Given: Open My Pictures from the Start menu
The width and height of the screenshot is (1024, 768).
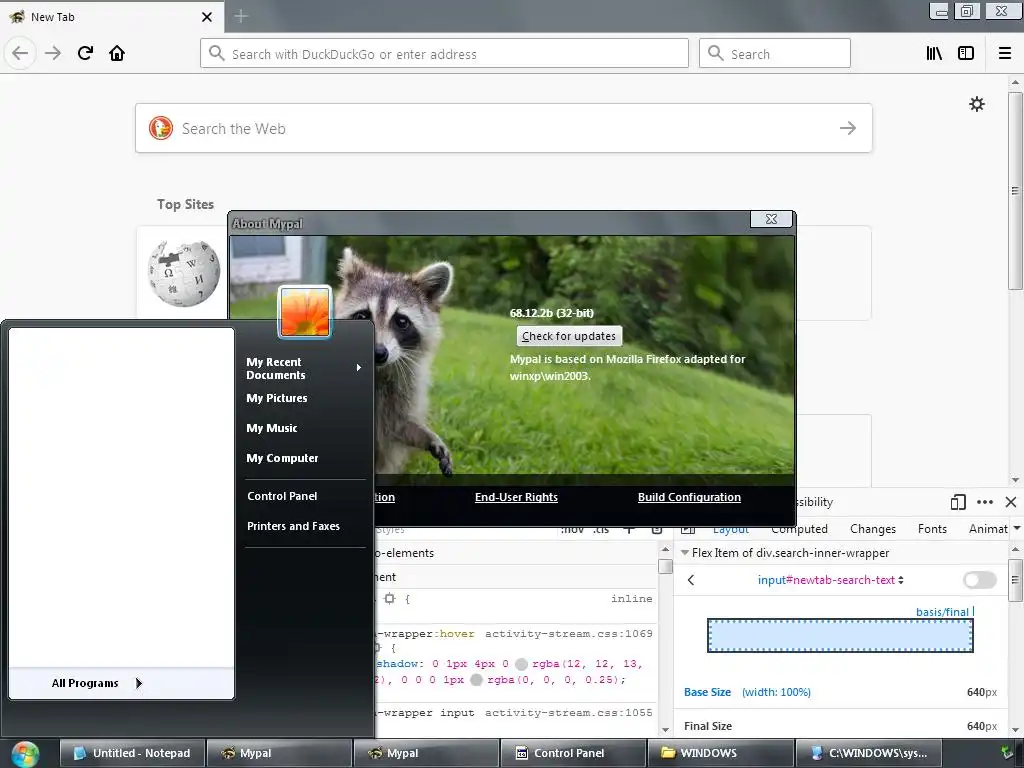Looking at the screenshot, I should point(277,398).
